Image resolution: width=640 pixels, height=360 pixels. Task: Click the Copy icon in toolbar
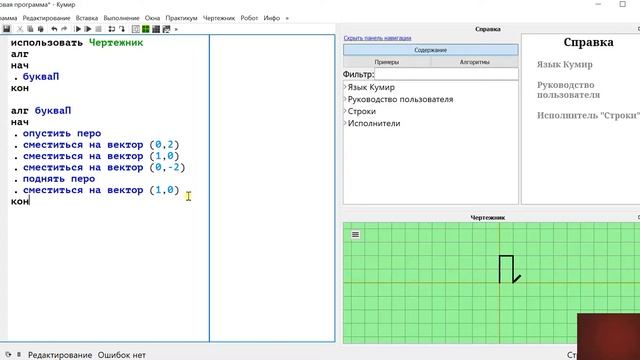(30, 29)
